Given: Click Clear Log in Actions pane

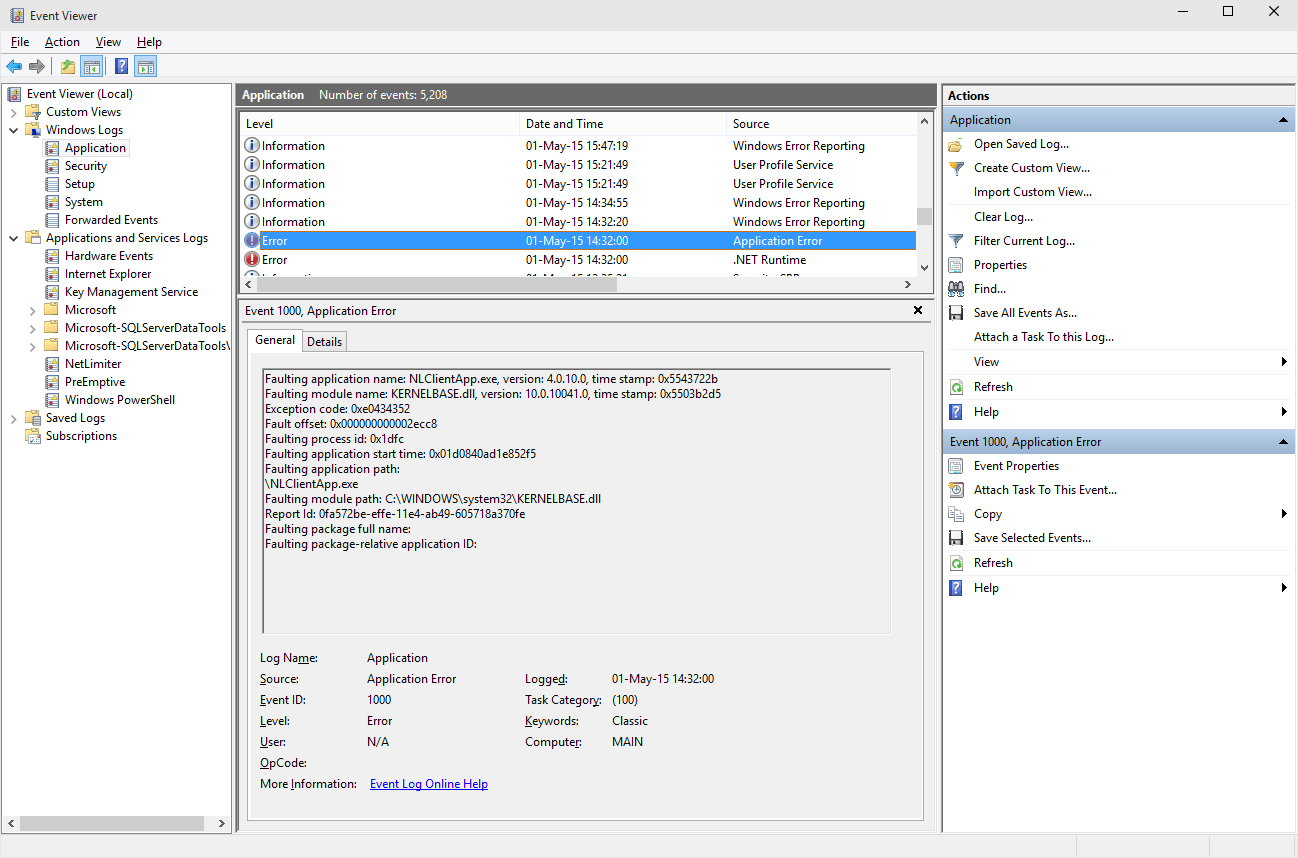Looking at the screenshot, I should tap(1003, 217).
